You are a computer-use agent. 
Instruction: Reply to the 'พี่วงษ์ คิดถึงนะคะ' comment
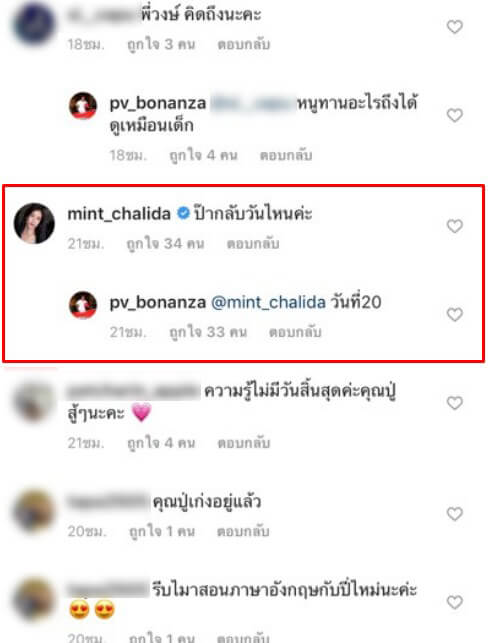pyautogui.click(x=244, y=44)
